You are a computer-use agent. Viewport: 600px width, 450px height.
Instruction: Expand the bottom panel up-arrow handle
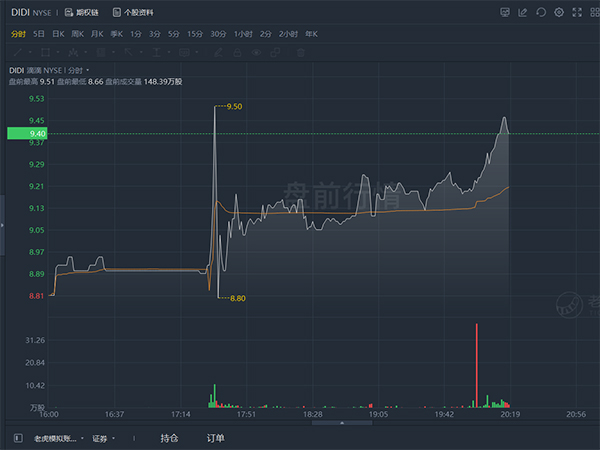point(342,423)
